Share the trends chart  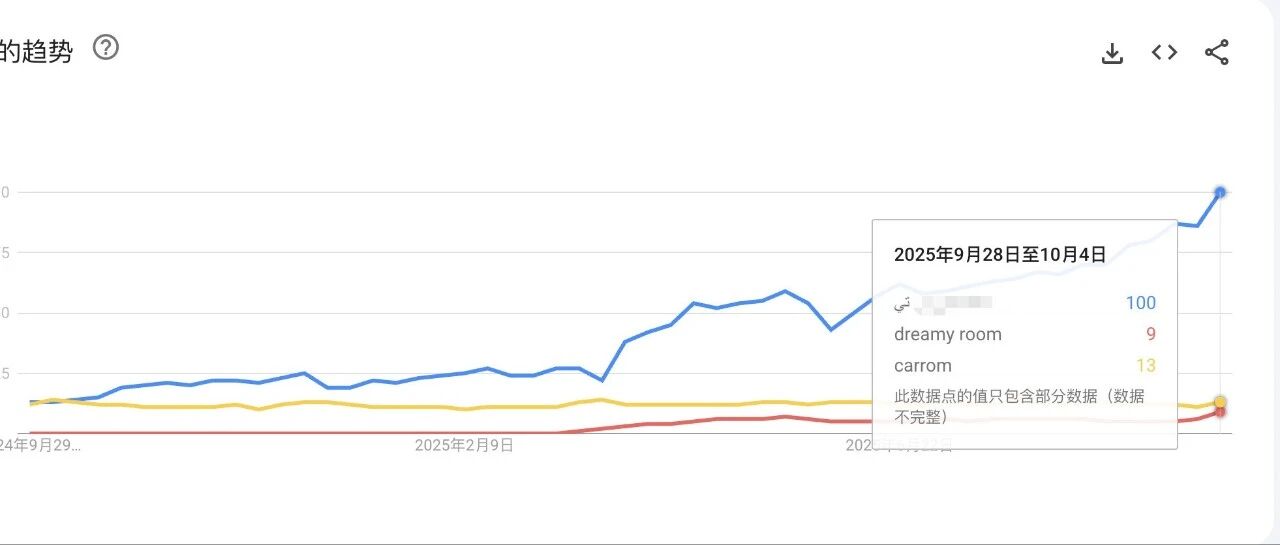1216,53
